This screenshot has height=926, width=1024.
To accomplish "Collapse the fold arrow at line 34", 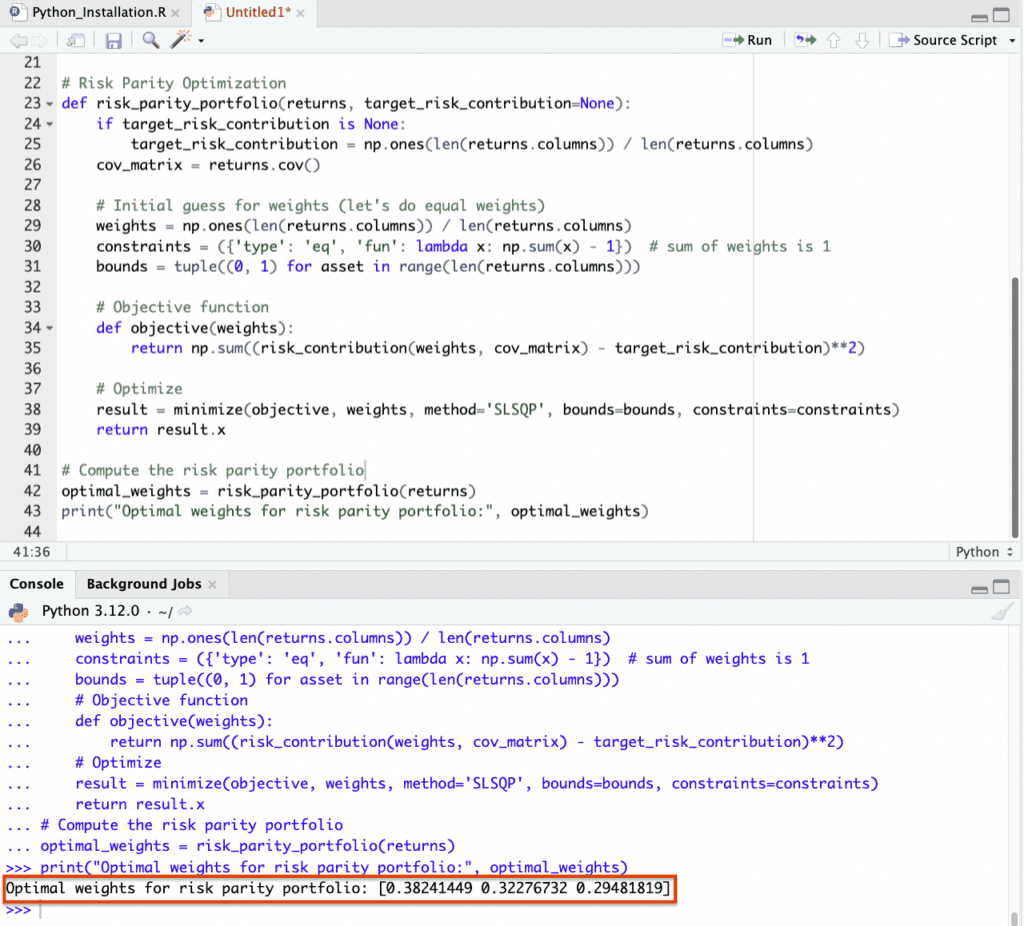I will tap(50, 328).
